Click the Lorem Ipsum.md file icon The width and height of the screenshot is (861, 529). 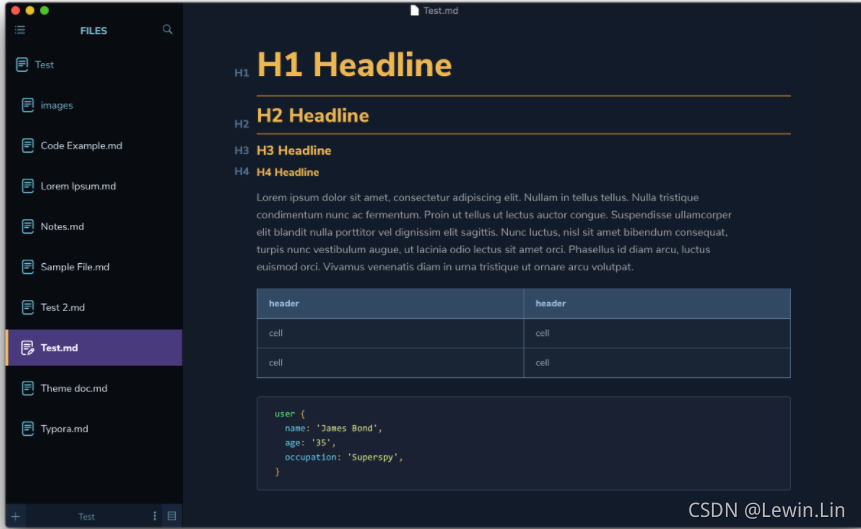tap(27, 186)
